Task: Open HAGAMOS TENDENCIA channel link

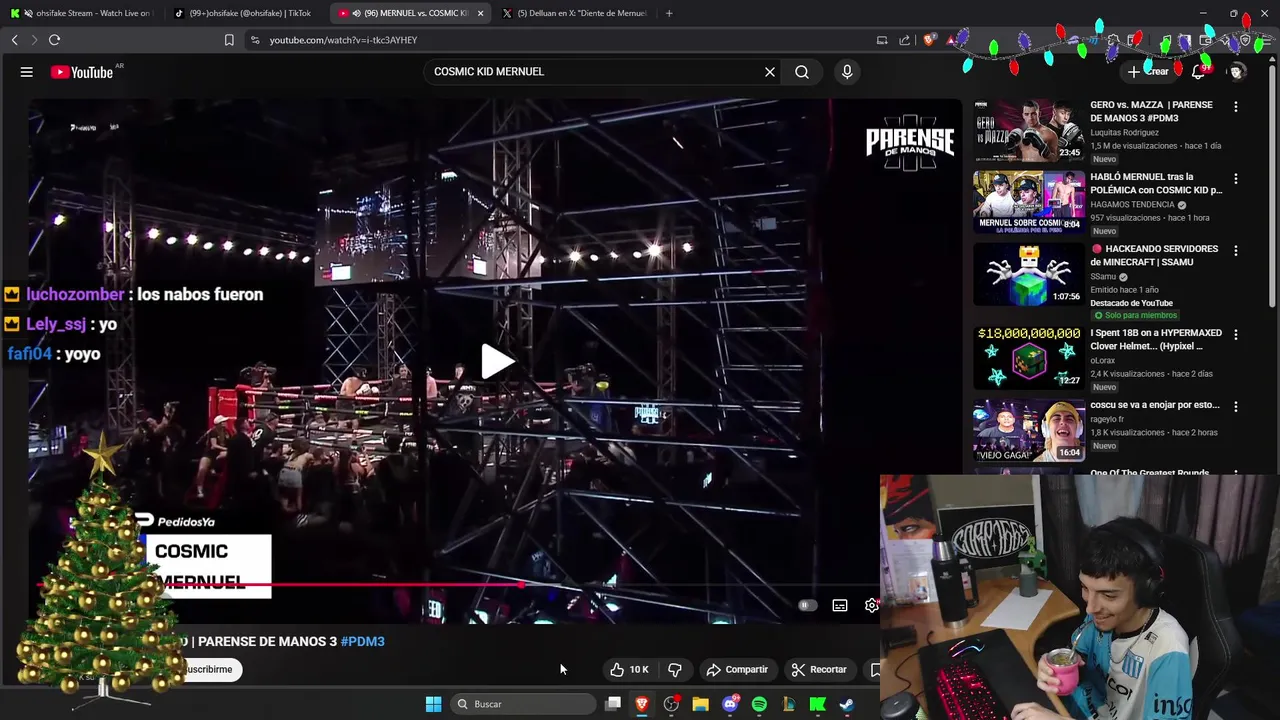Action: 1132,204
